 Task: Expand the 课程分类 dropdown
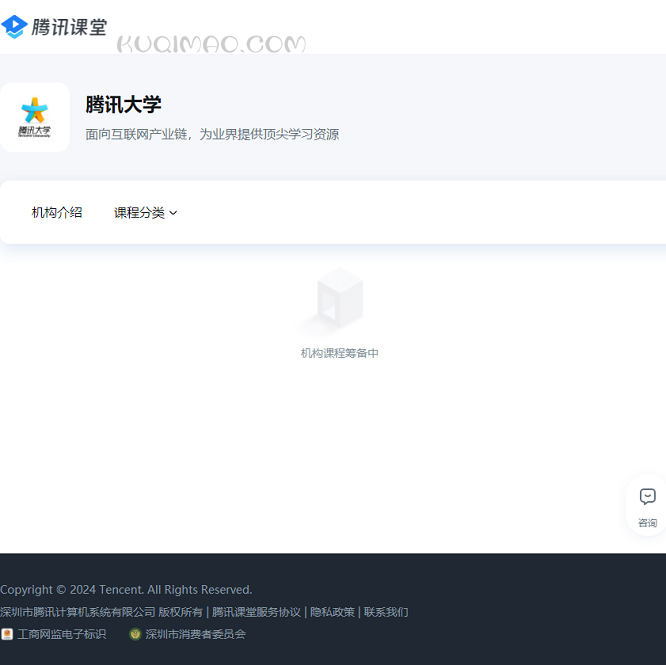point(146,212)
